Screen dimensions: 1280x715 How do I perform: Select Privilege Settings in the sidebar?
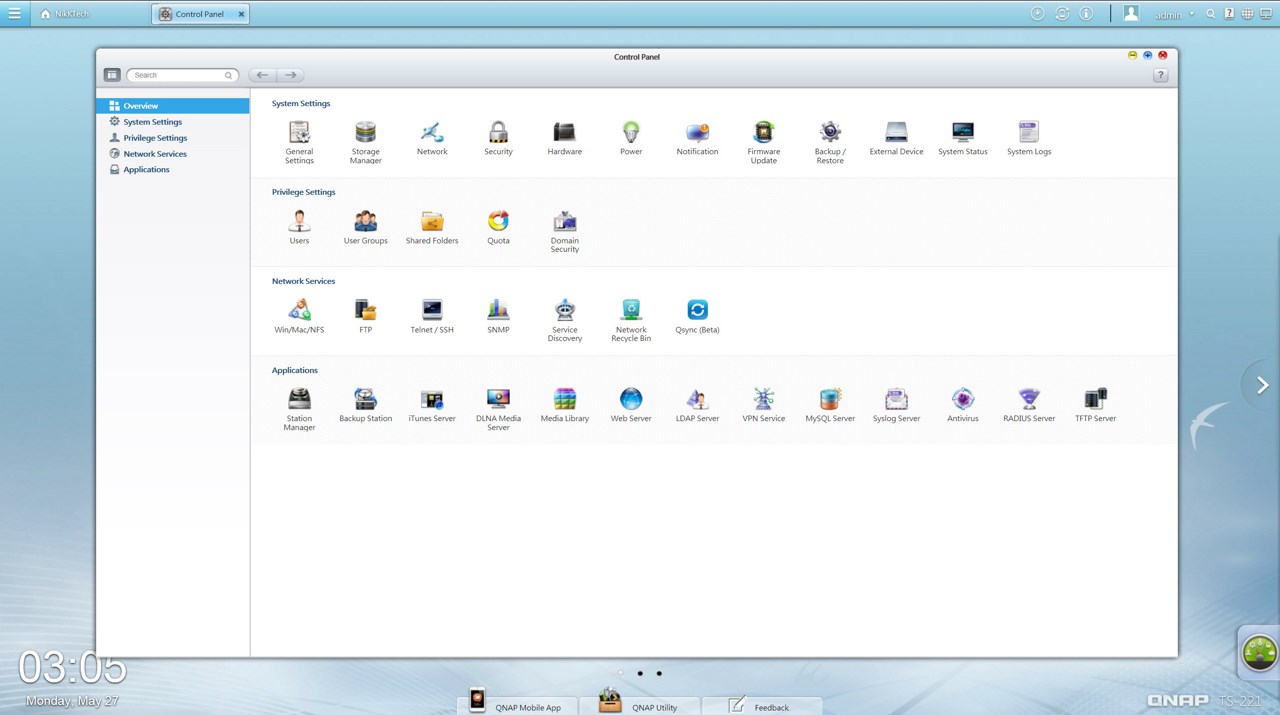173,138
